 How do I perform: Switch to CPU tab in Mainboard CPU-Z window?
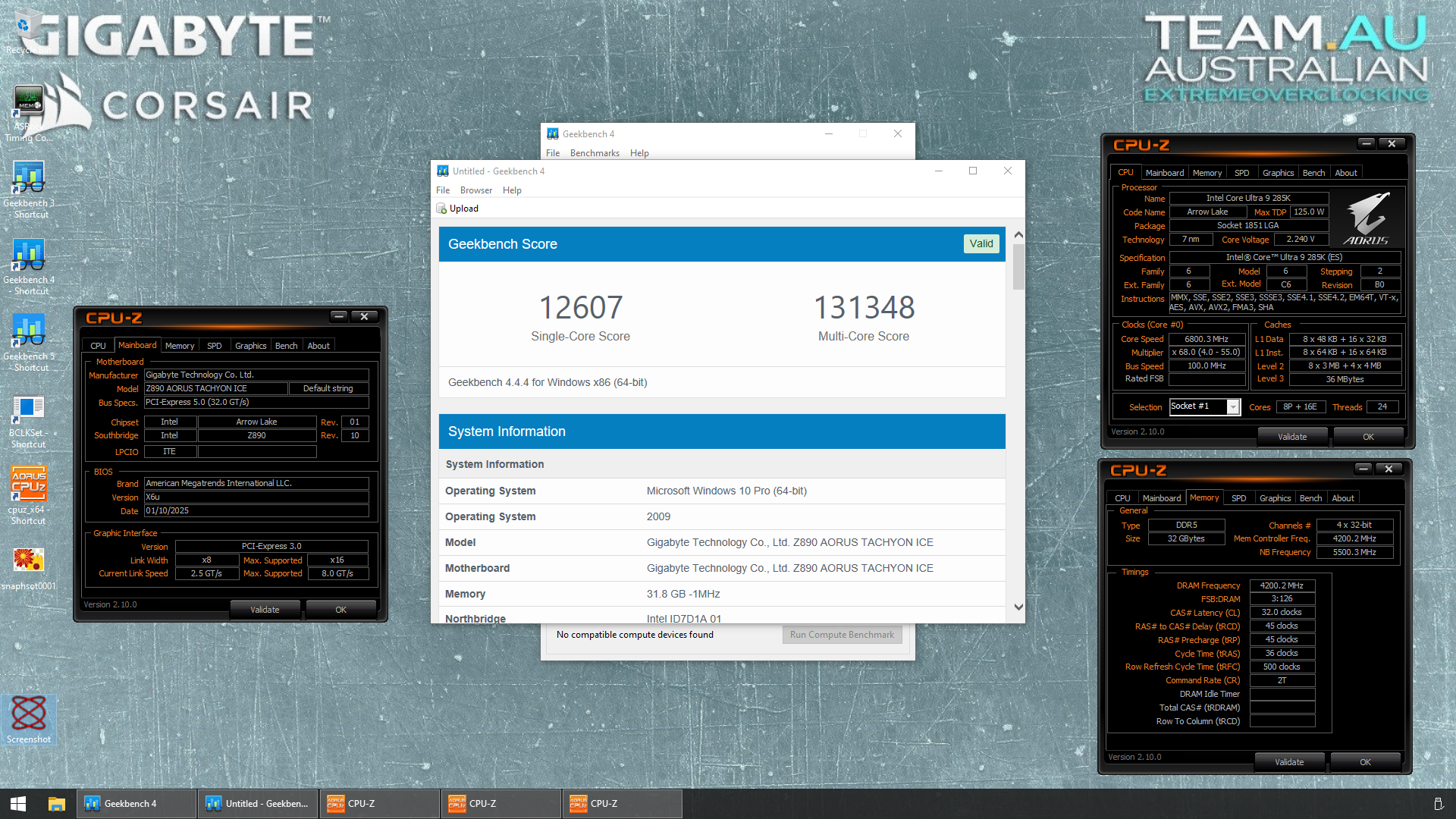point(99,346)
